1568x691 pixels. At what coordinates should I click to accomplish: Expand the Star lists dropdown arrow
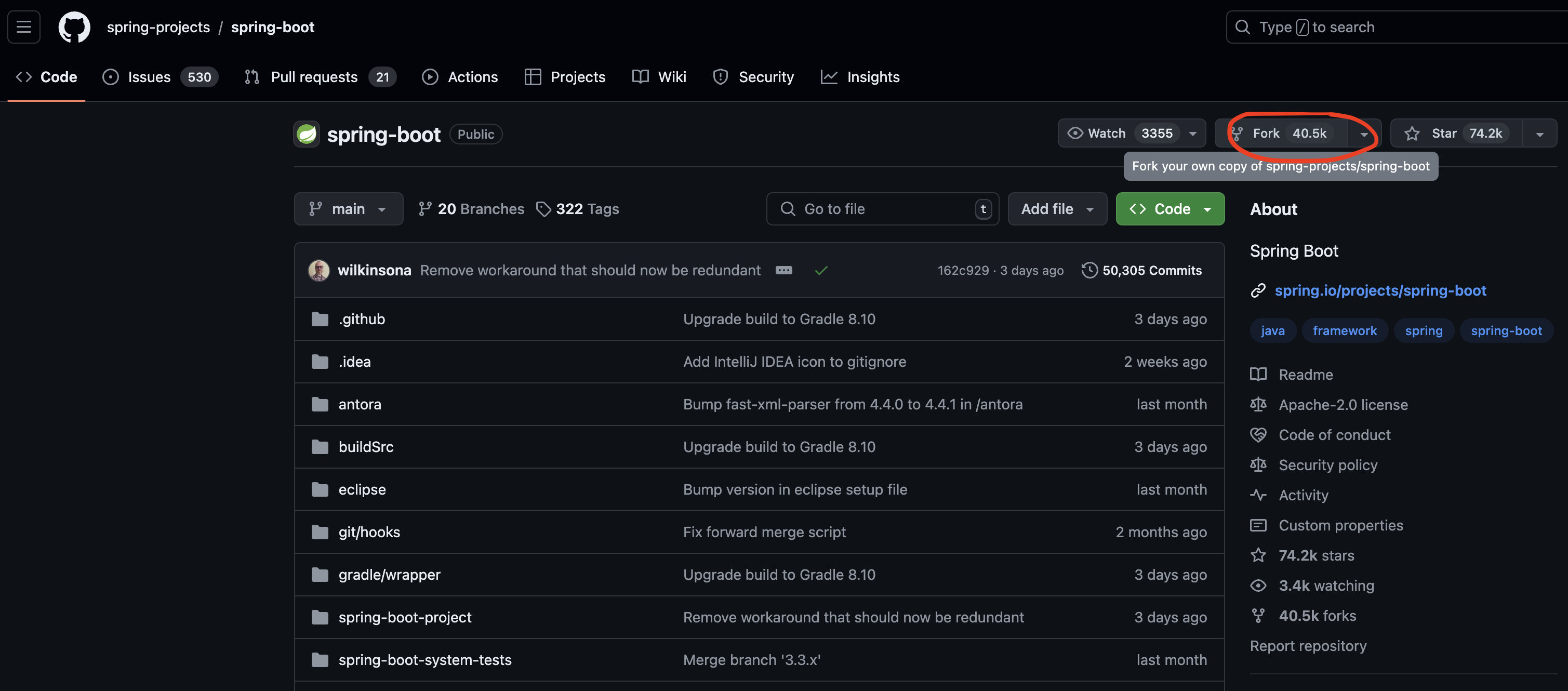(x=1539, y=134)
